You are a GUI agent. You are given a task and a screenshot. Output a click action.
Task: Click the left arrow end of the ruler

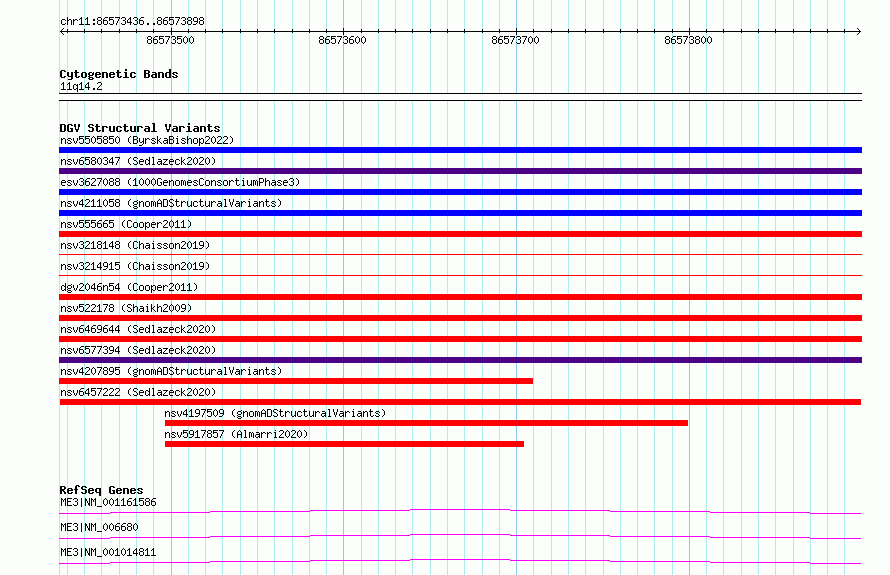[x=63, y=31]
